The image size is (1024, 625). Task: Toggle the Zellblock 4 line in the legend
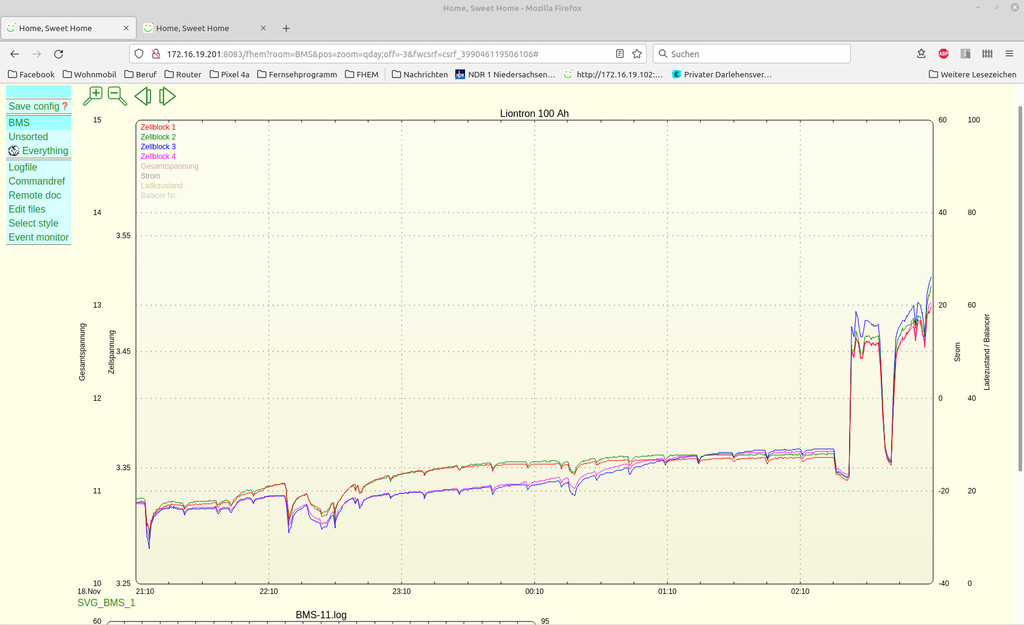point(158,157)
